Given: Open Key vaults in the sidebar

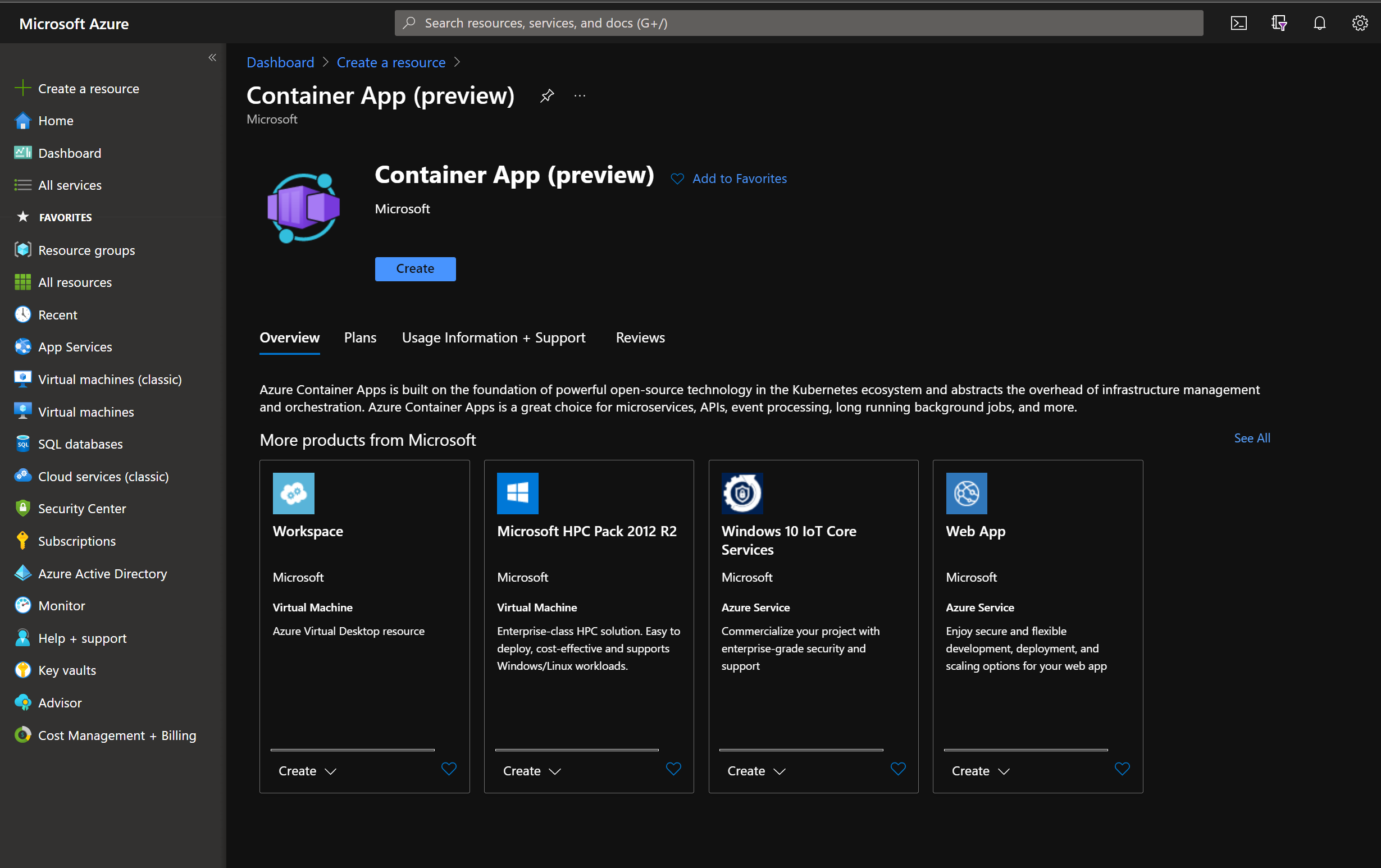Looking at the screenshot, I should [x=66, y=670].
